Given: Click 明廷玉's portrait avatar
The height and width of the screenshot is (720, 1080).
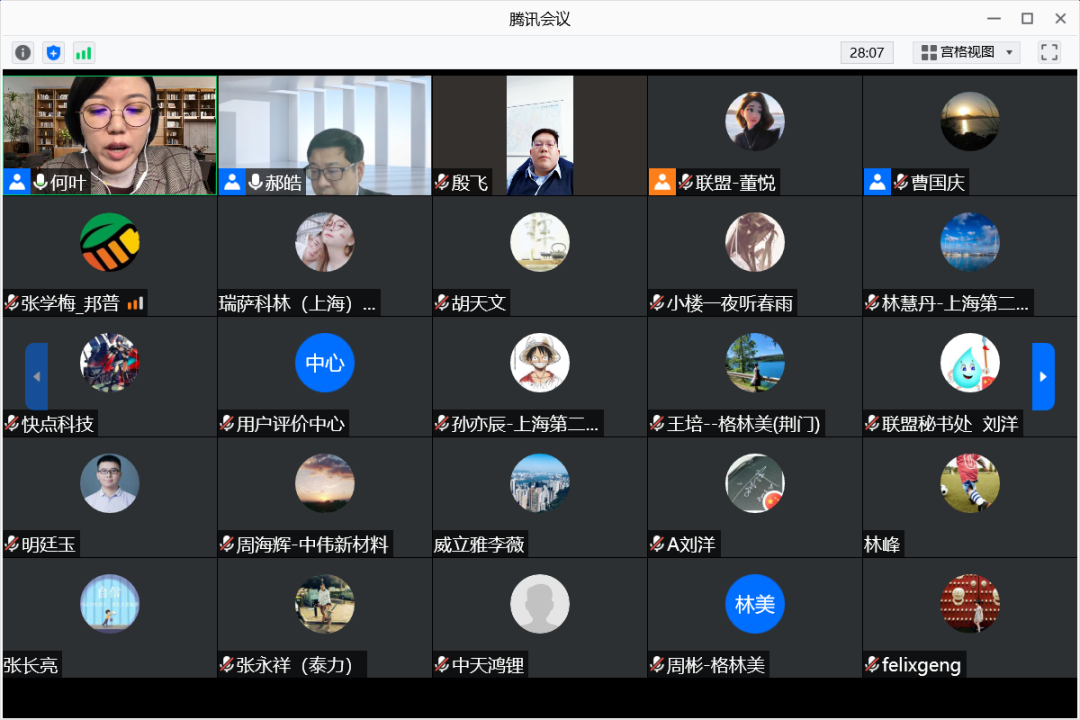Looking at the screenshot, I should (x=110, y=483).
